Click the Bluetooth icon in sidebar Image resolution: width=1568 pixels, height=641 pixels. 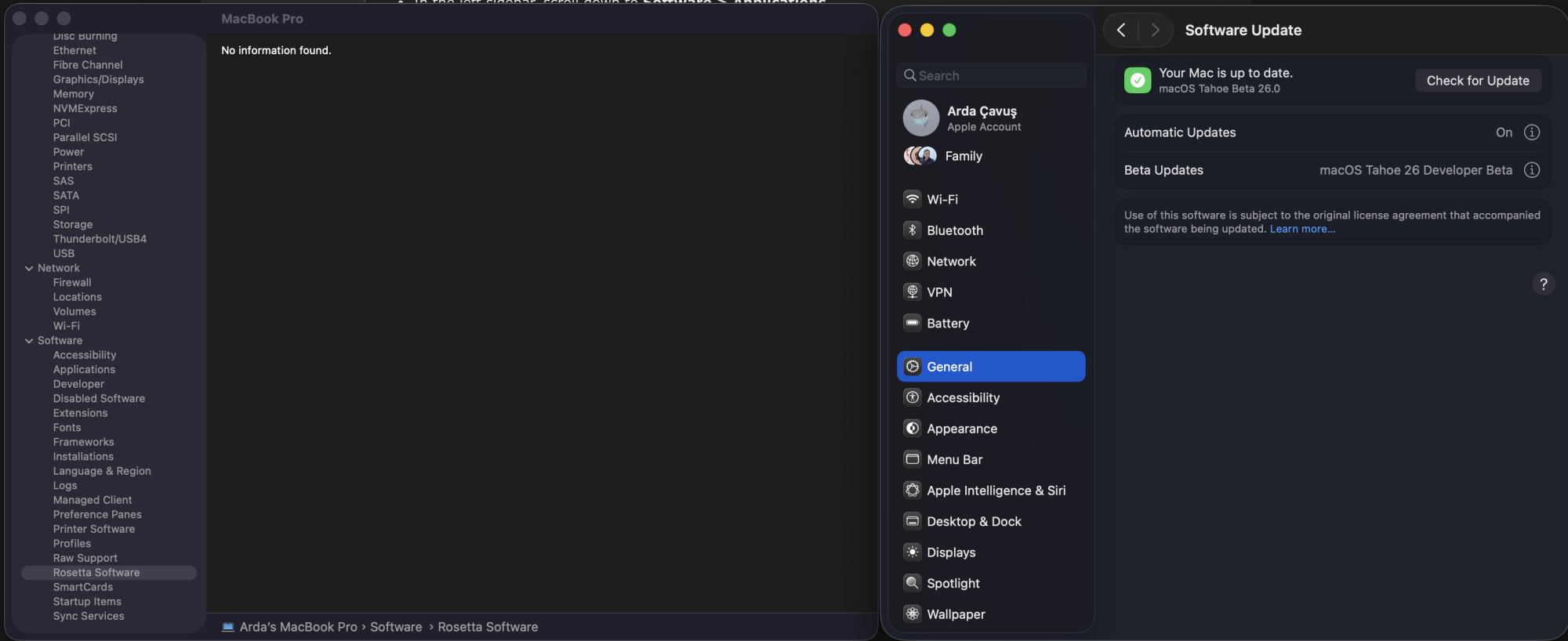[x=912, y=230]
